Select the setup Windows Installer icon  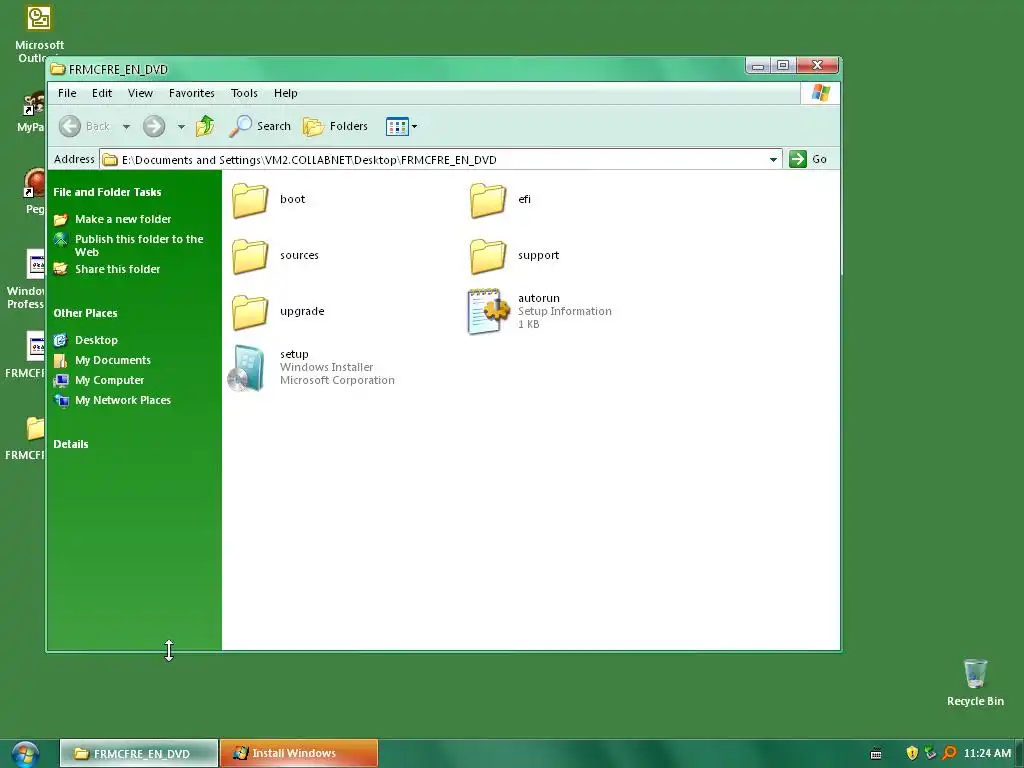tap(246, 368)
